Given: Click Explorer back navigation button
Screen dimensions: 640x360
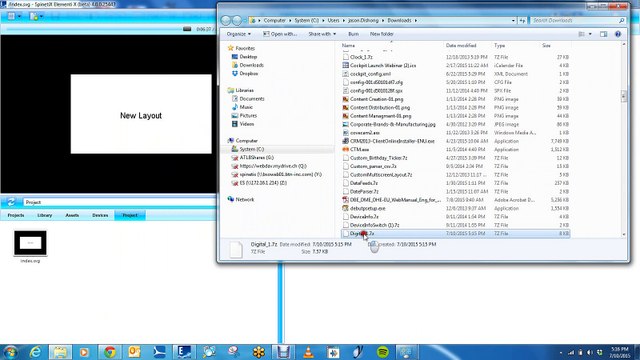Looking at the screenshot, I should point(225,20).
